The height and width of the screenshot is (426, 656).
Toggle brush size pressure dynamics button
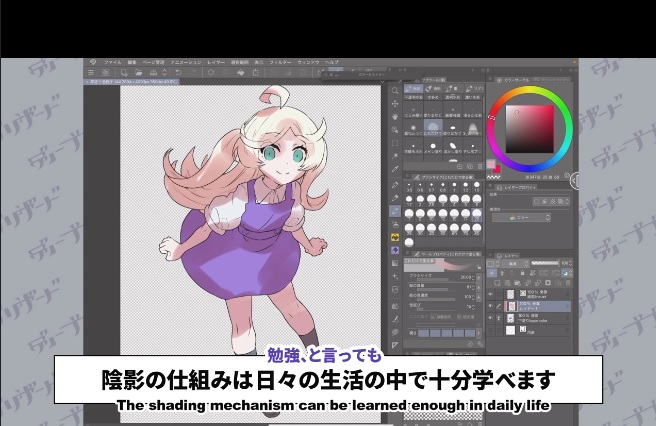tap(479, 277)
